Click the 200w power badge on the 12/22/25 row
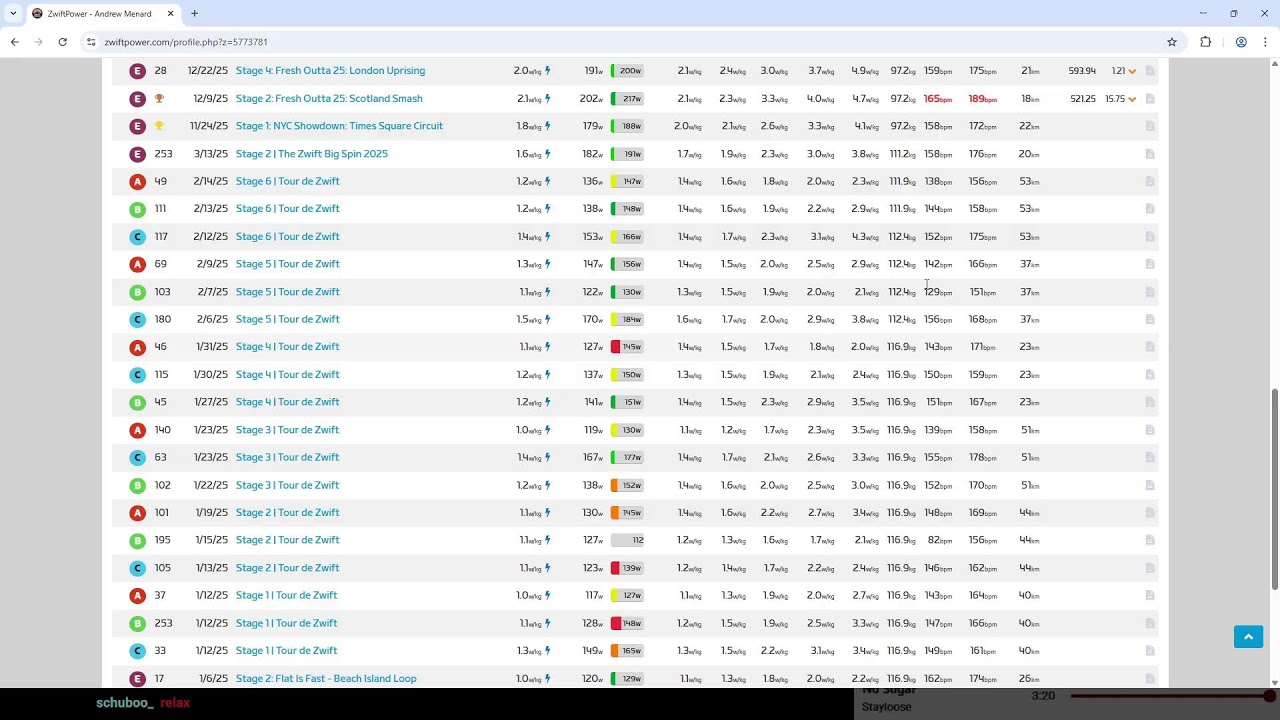The width and height of the screenshot is (1280, 720). pos(627,71)
